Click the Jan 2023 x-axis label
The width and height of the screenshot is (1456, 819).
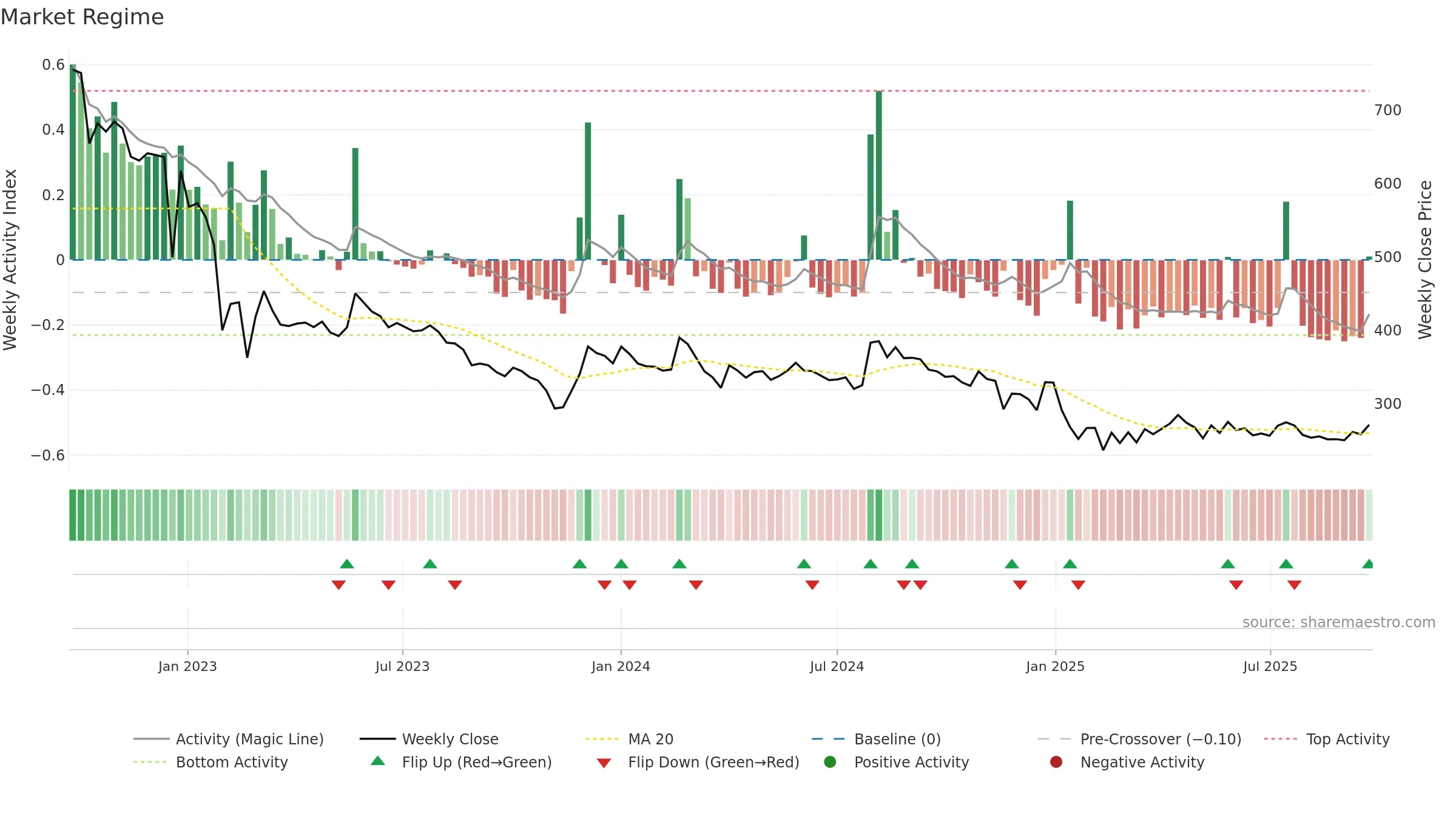tap(187, 666)
